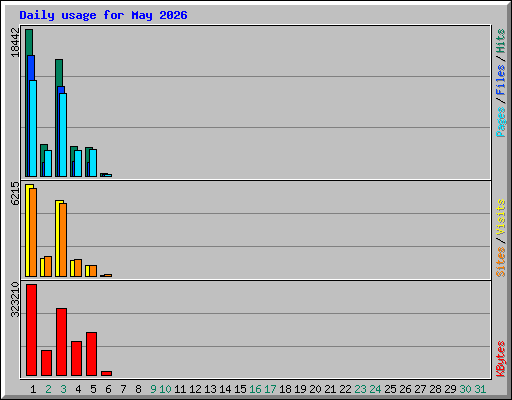
Task: Click the day label 25
Action: 390,389
